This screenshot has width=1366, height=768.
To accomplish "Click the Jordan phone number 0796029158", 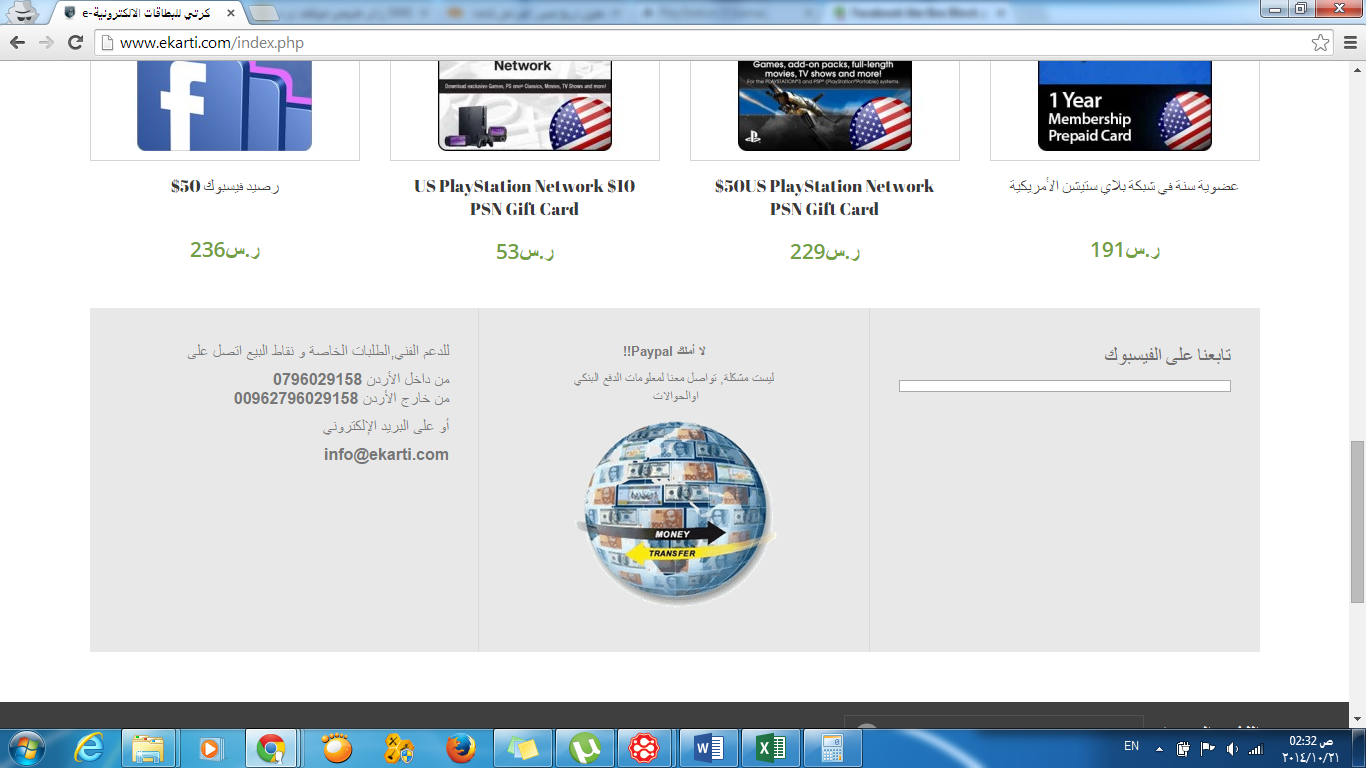I will click(317, 380).
